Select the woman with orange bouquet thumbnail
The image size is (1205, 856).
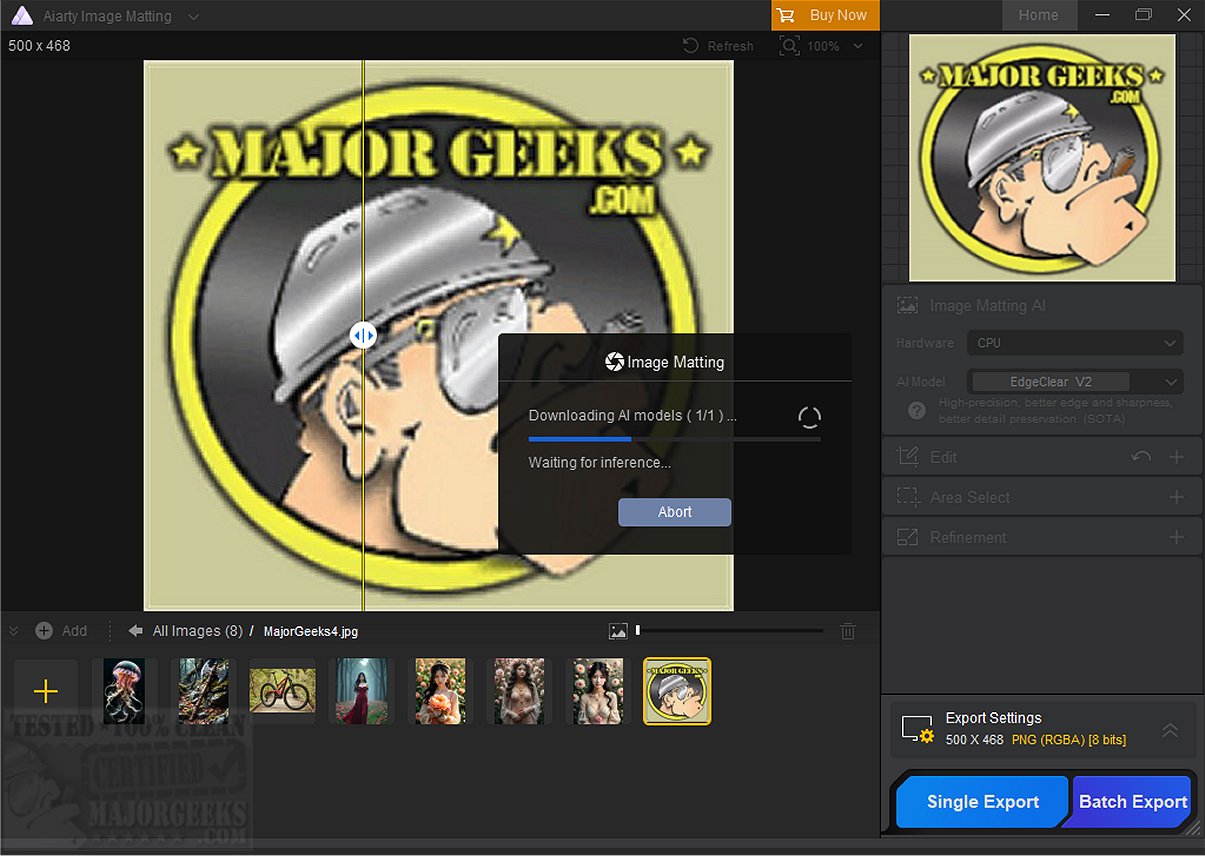[440, 691]
